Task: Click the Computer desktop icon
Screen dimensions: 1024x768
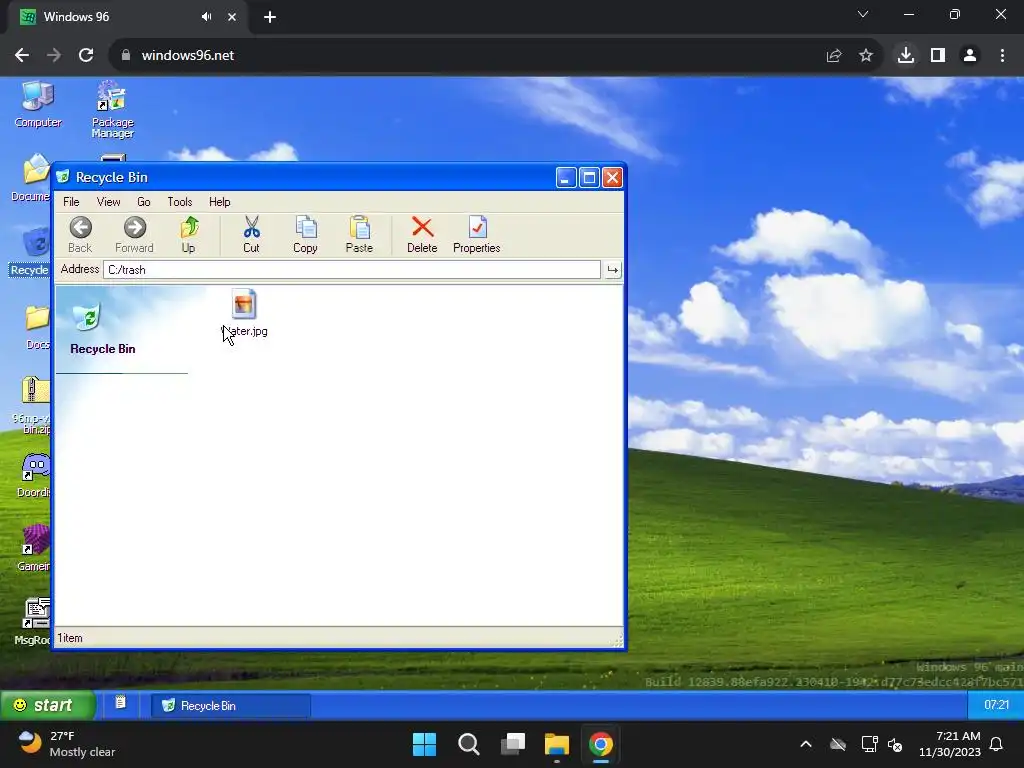Action: [x=38, y=104]
